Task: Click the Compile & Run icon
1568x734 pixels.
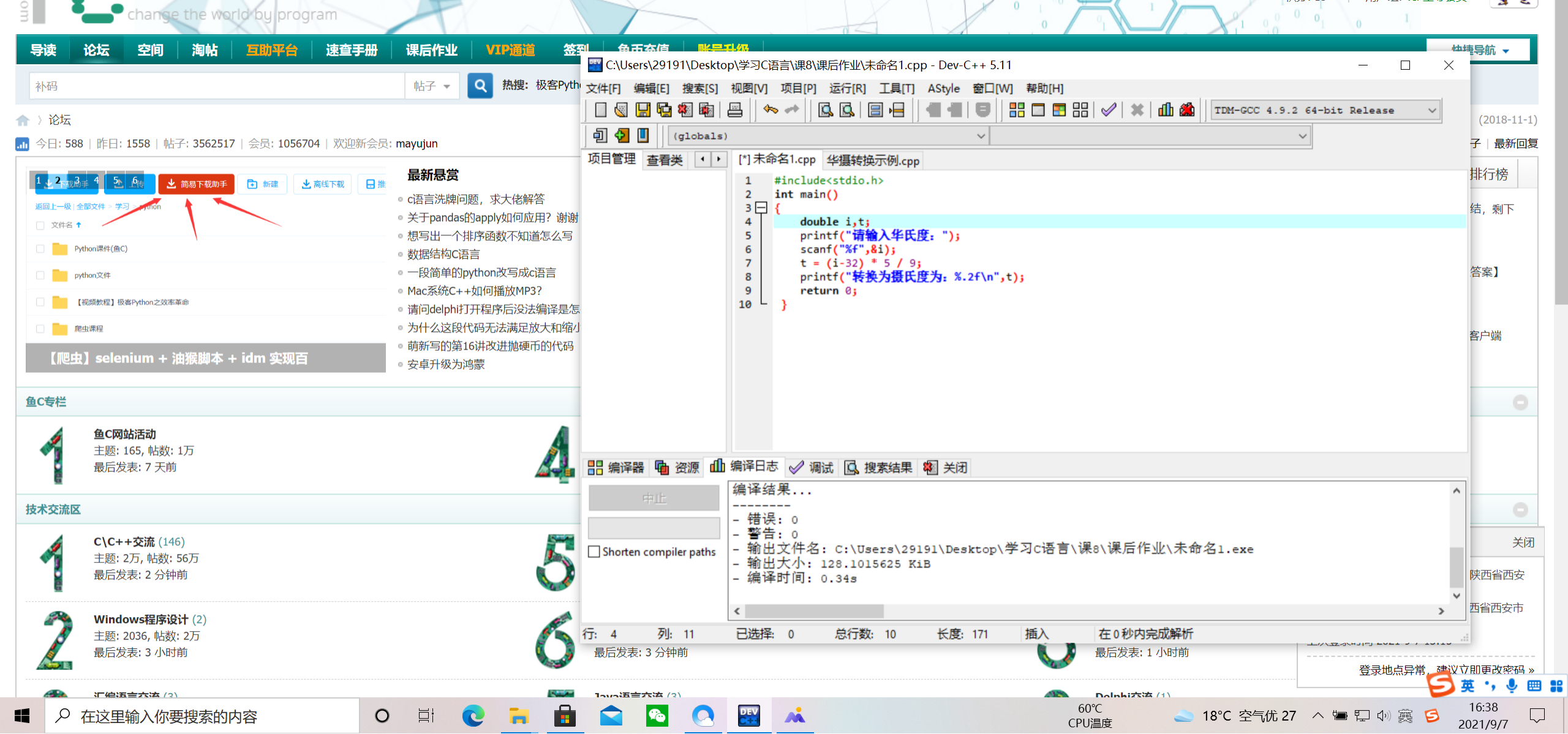Action: (1060, 110)
